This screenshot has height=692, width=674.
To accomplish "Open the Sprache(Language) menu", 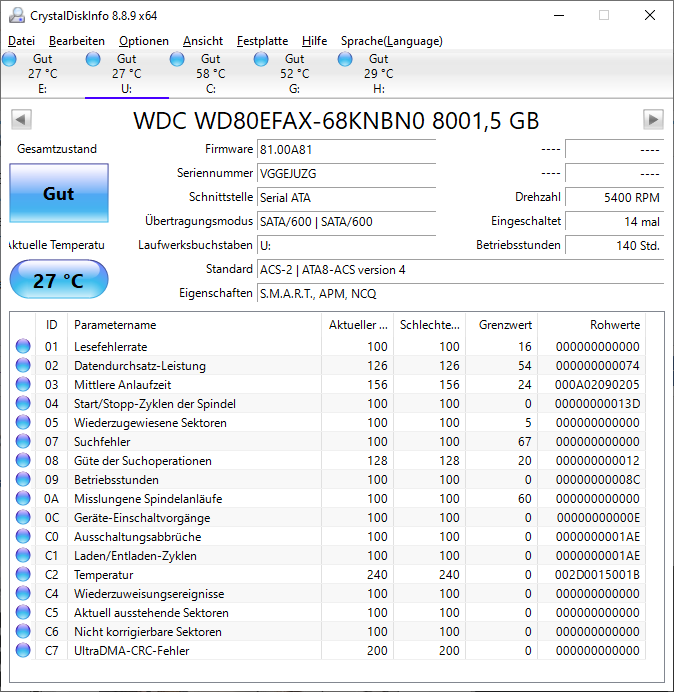I will pos(392,41).
